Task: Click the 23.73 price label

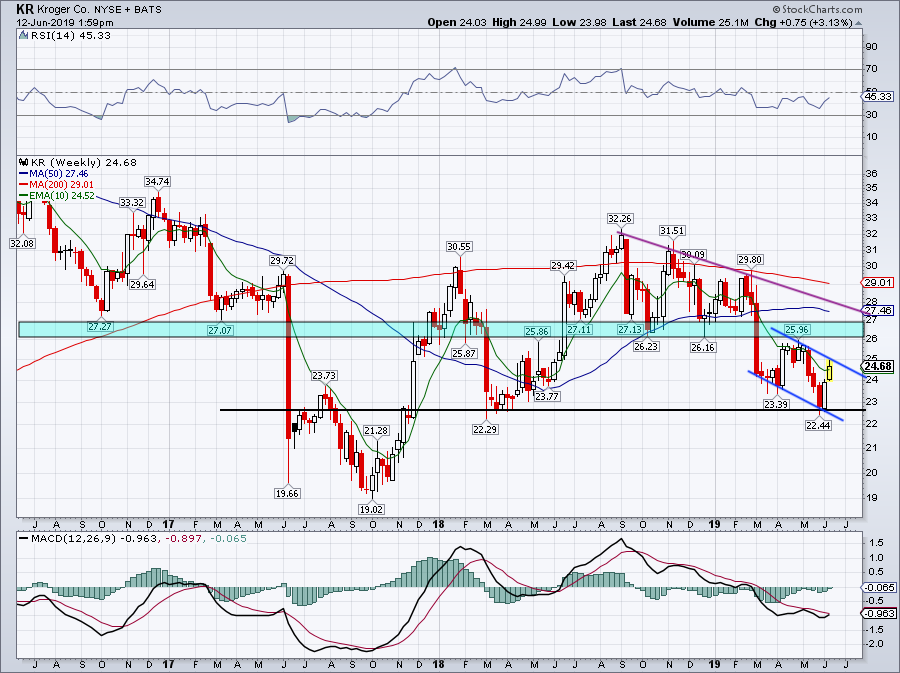Action: 324,375
